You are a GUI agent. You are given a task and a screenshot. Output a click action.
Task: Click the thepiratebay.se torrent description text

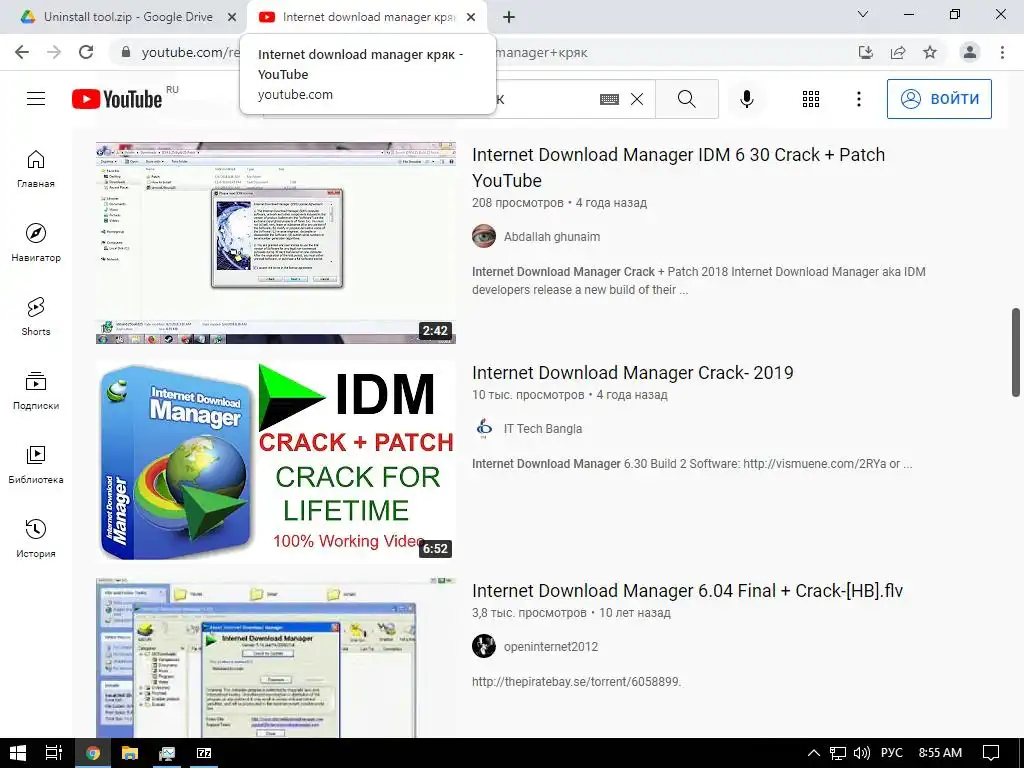click(x=577, y=682)
